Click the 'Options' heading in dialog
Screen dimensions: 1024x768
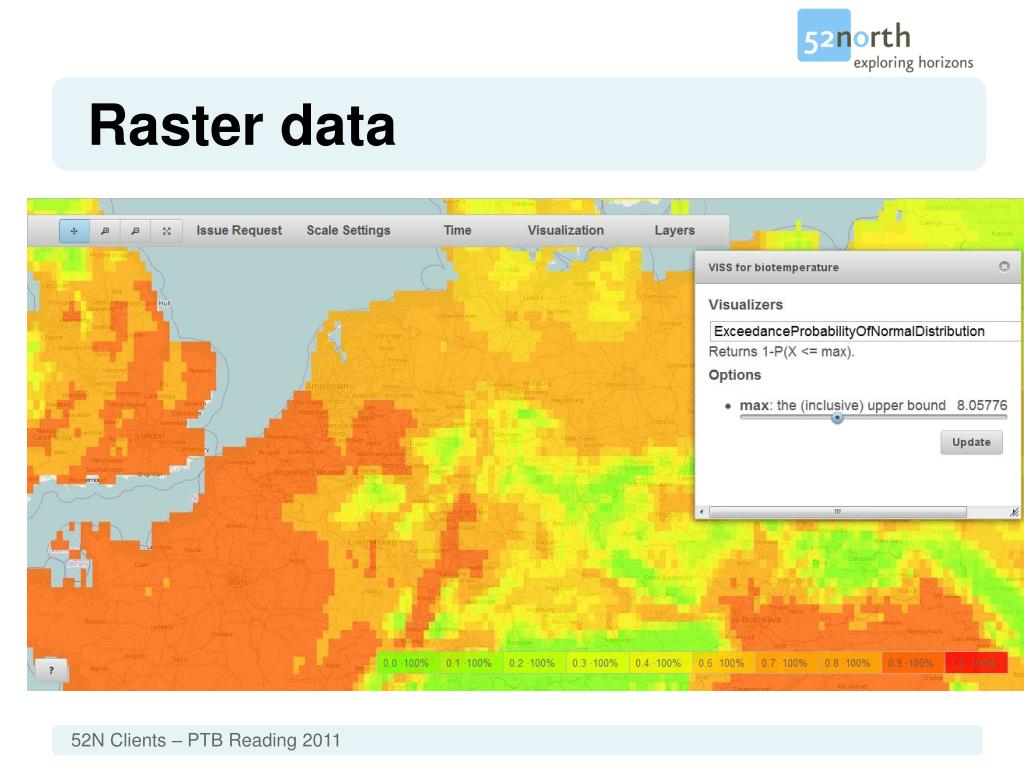735,375
